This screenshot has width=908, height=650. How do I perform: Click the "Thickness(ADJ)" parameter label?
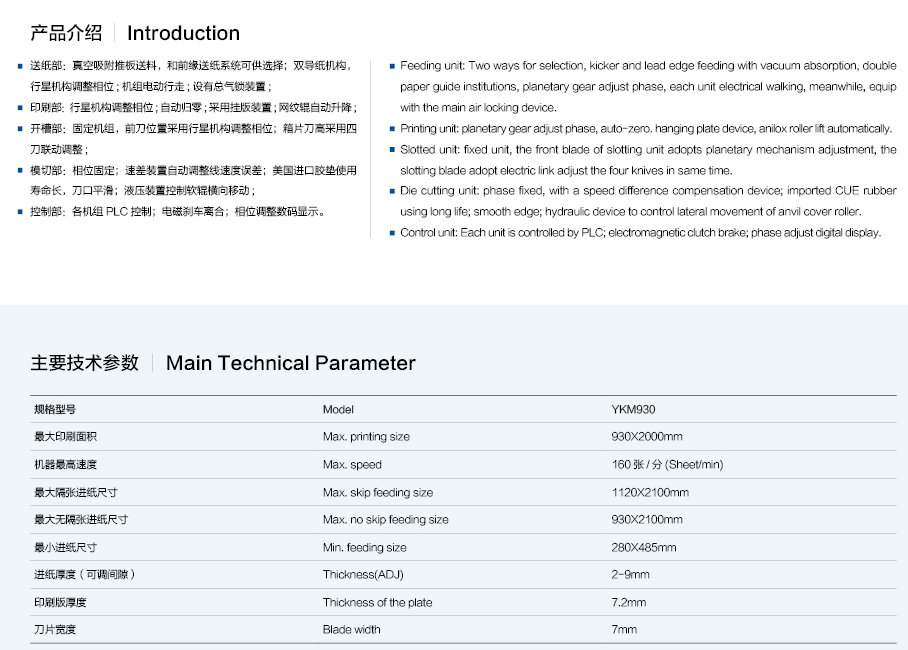(363, 575)
